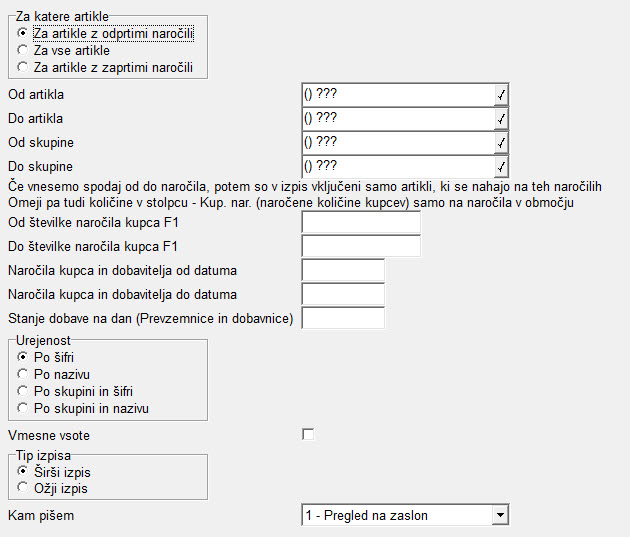
Task: Focus the Naročila do datuma field
Action: [x=343, y=294]
